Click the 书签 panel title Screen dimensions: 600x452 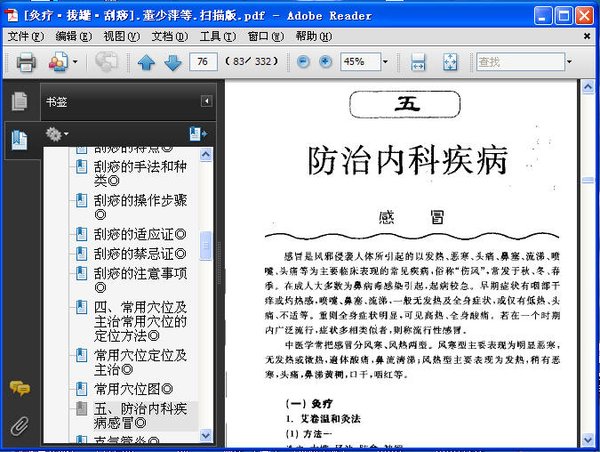[57, 102]
